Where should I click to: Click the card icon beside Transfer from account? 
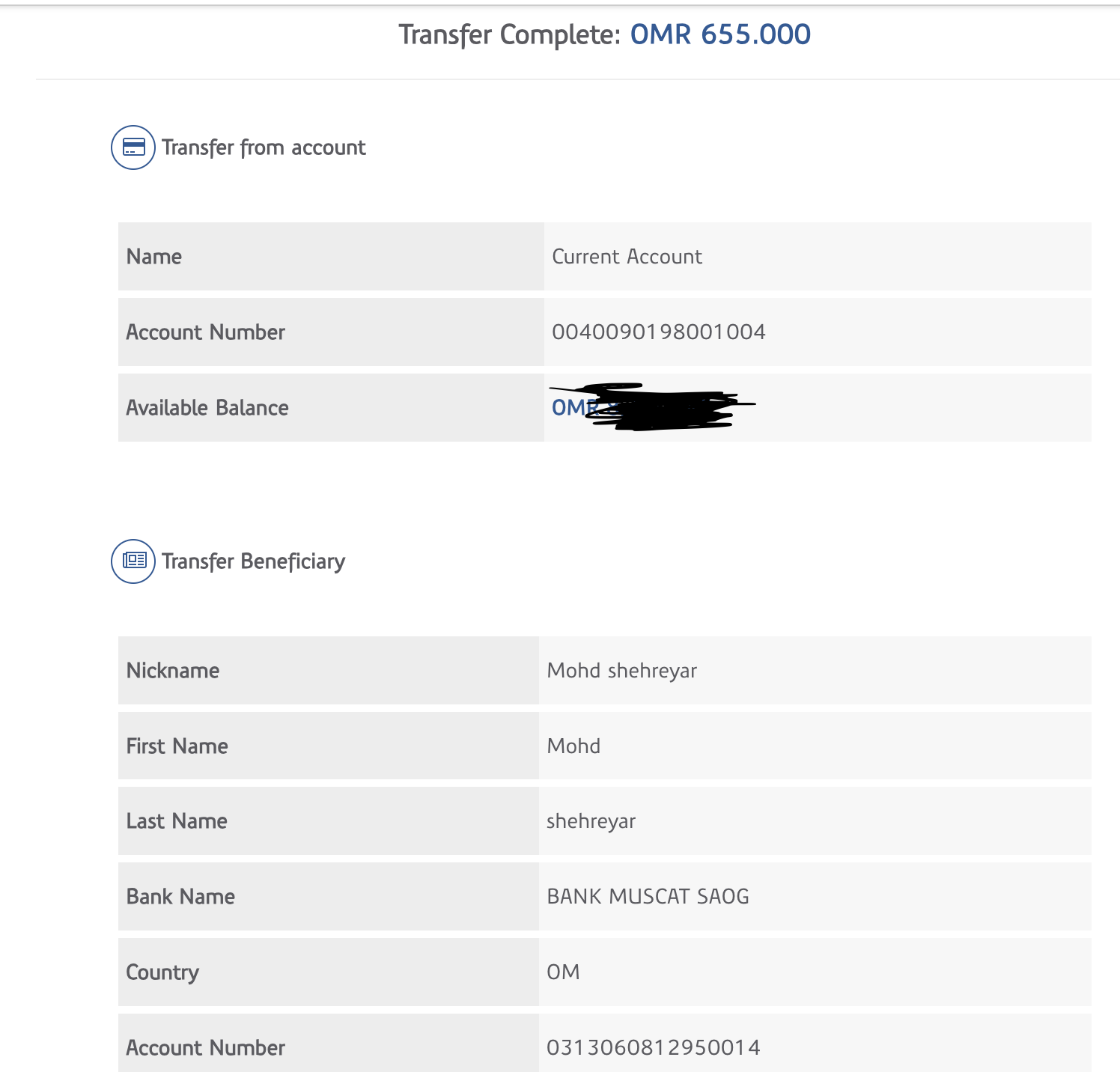[x=133, y=147]
